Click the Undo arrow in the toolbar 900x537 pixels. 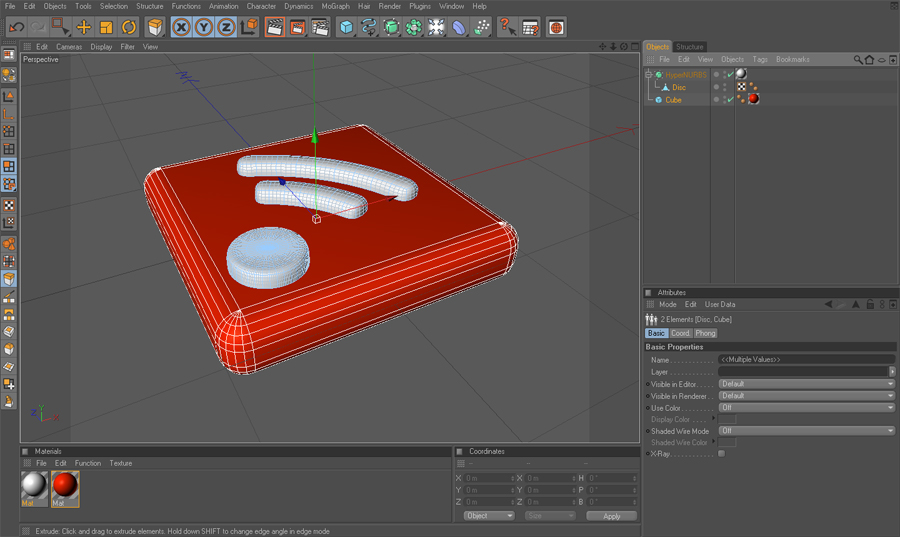(x=17, y=27)
